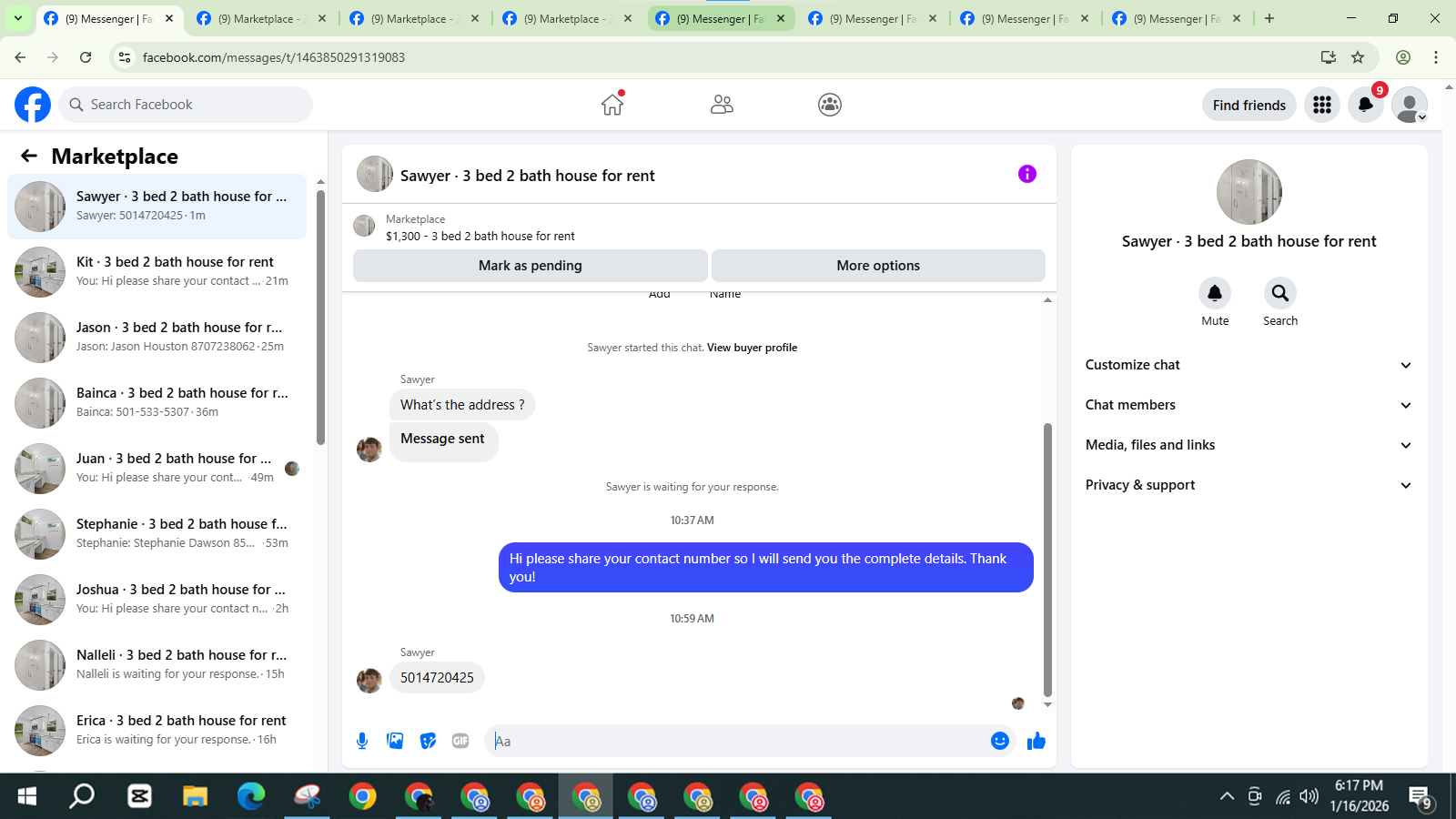This screenshot has width=1456, height=819.
Task: Open File Explorer from taskbar
Action: pos(195,797)
